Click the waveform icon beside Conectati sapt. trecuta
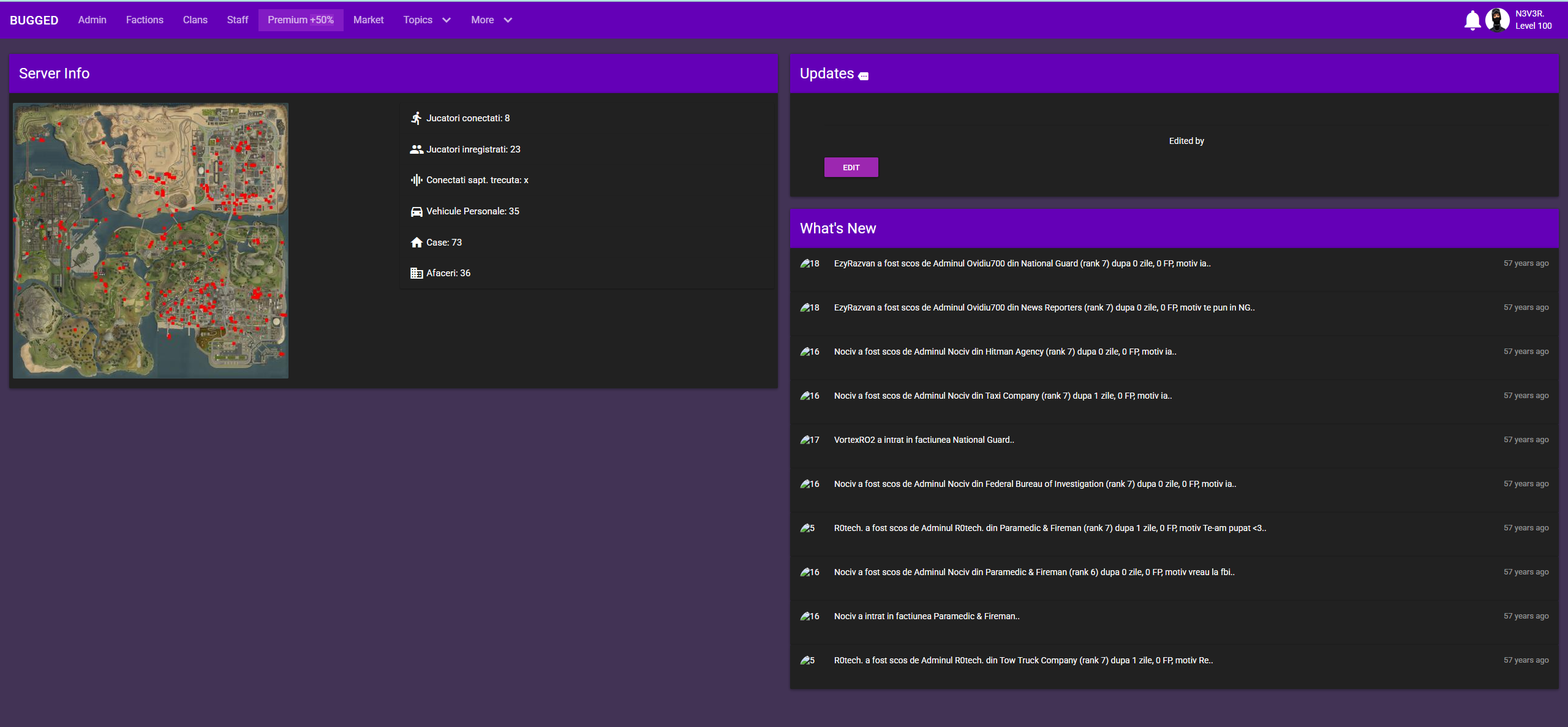 click(x=417, y=180)
